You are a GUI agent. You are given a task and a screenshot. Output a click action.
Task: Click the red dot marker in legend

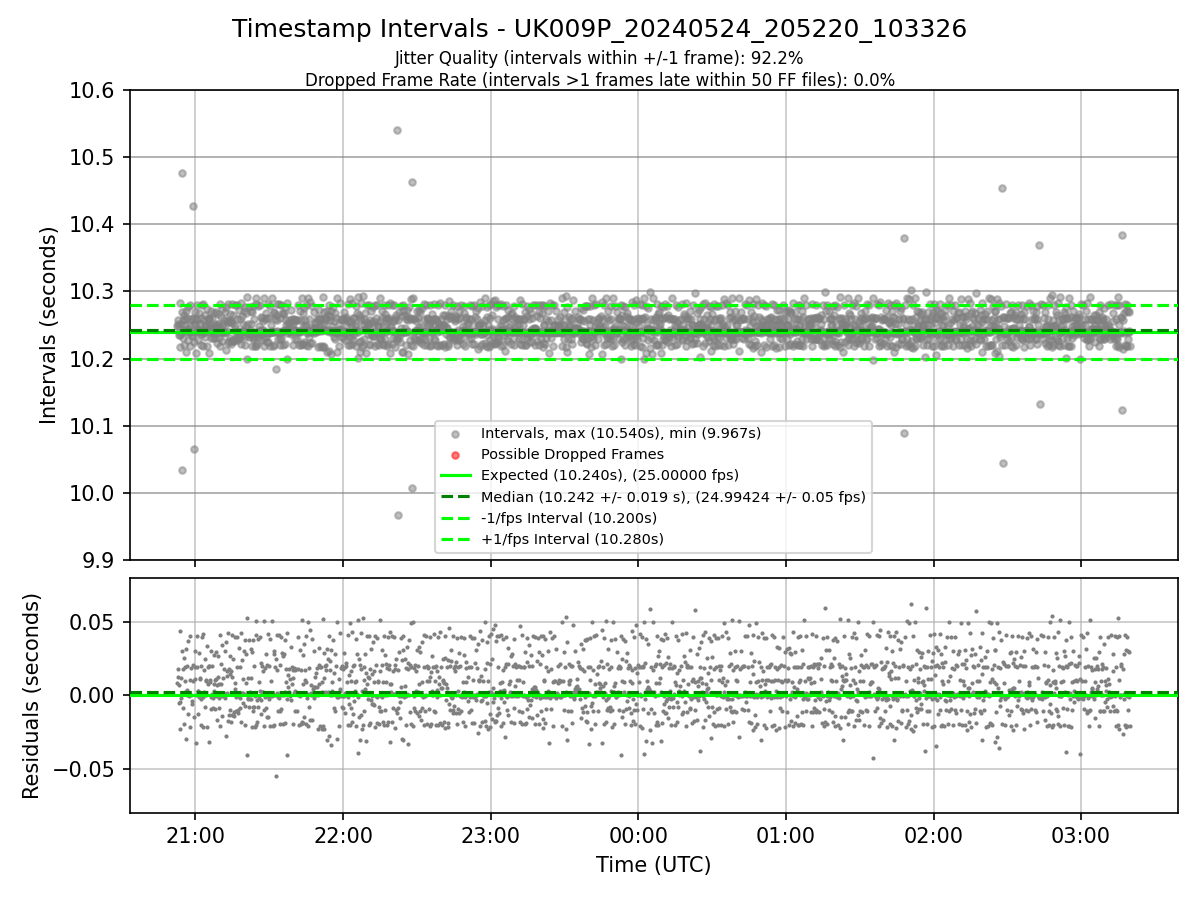point(455,455)
